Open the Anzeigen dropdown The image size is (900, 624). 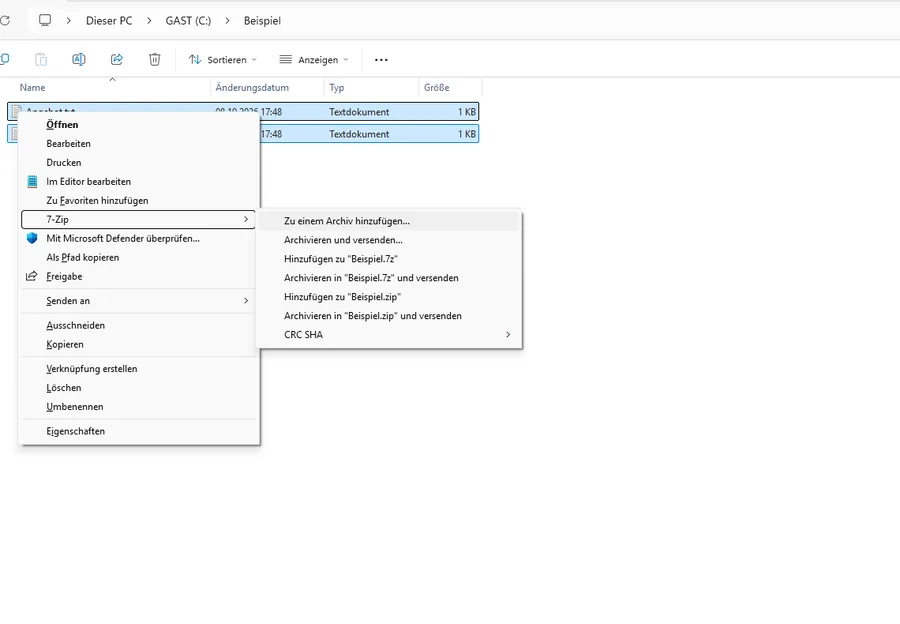[314, 60]
